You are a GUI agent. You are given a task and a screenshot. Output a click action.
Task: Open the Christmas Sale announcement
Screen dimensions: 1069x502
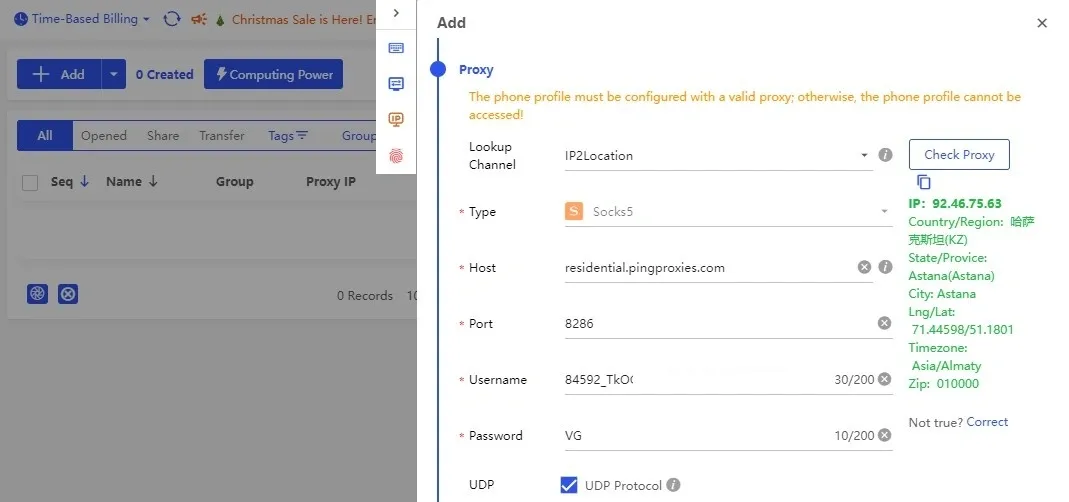point(303,20)
